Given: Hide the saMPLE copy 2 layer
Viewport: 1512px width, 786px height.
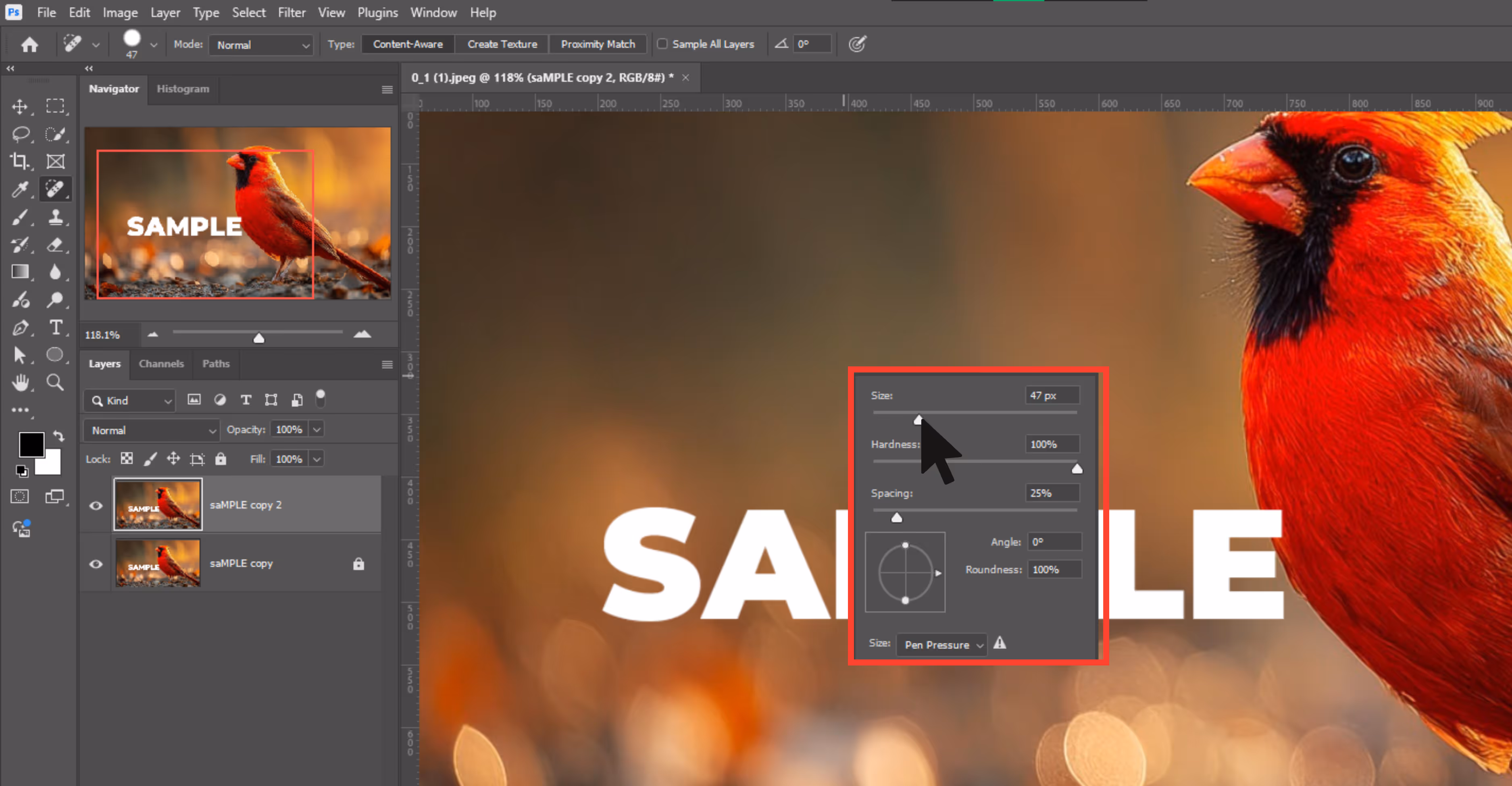Looking at the screenshot, I should point(96,505).
